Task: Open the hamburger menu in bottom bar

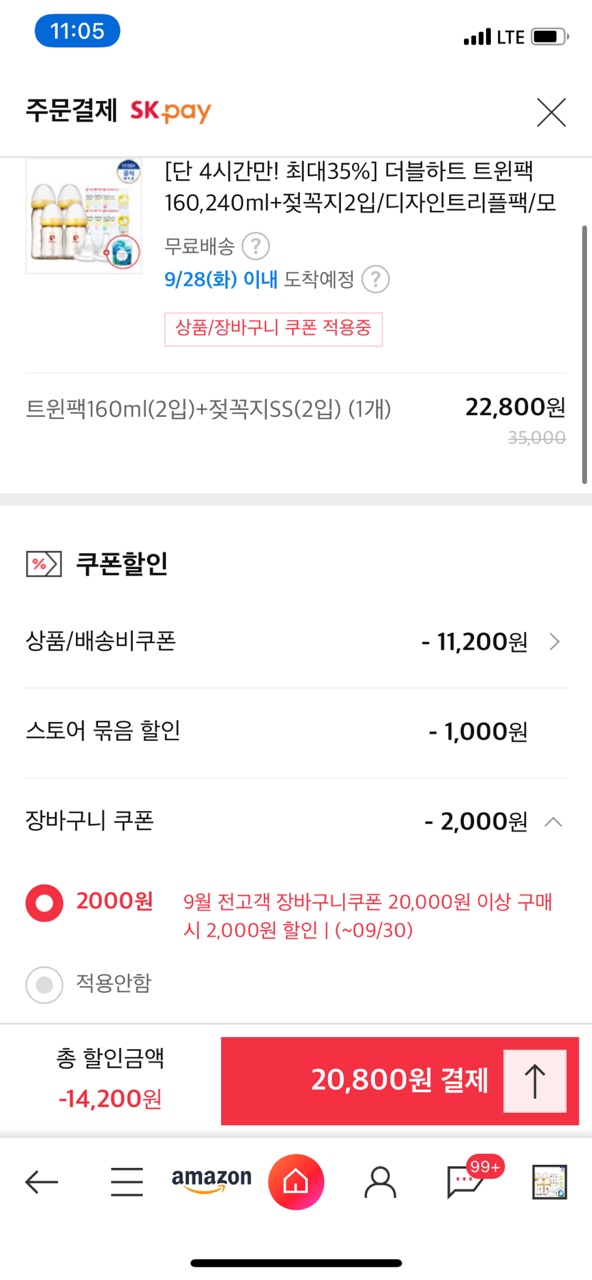Action: point(127,1183)
